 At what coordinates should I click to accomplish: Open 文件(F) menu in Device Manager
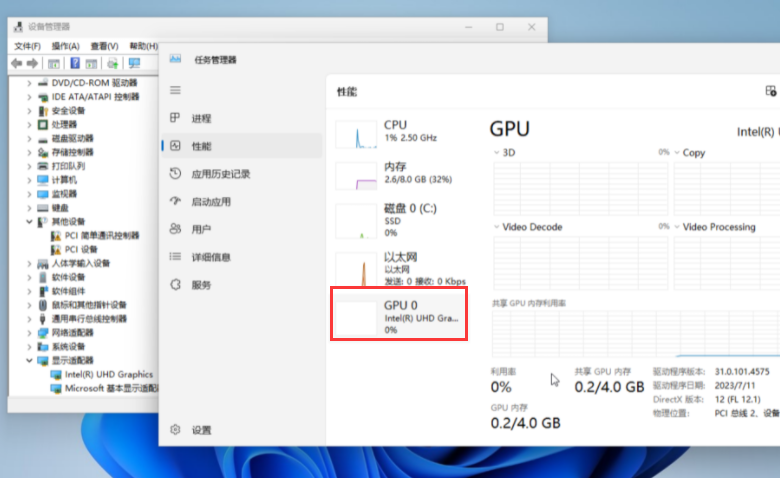pyautogui.click(x=27, y=46)
